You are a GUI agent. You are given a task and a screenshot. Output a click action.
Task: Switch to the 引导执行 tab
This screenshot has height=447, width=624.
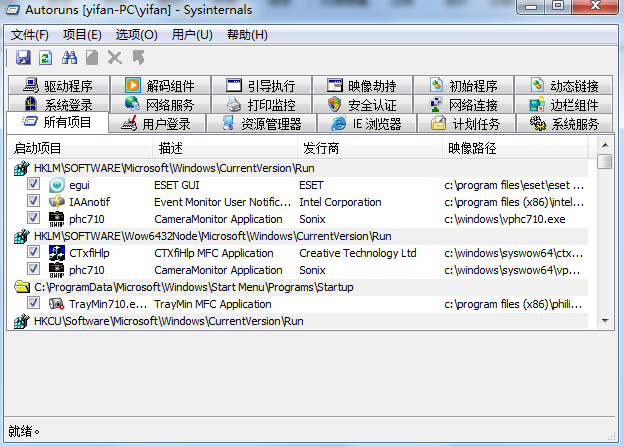[261, 86]
